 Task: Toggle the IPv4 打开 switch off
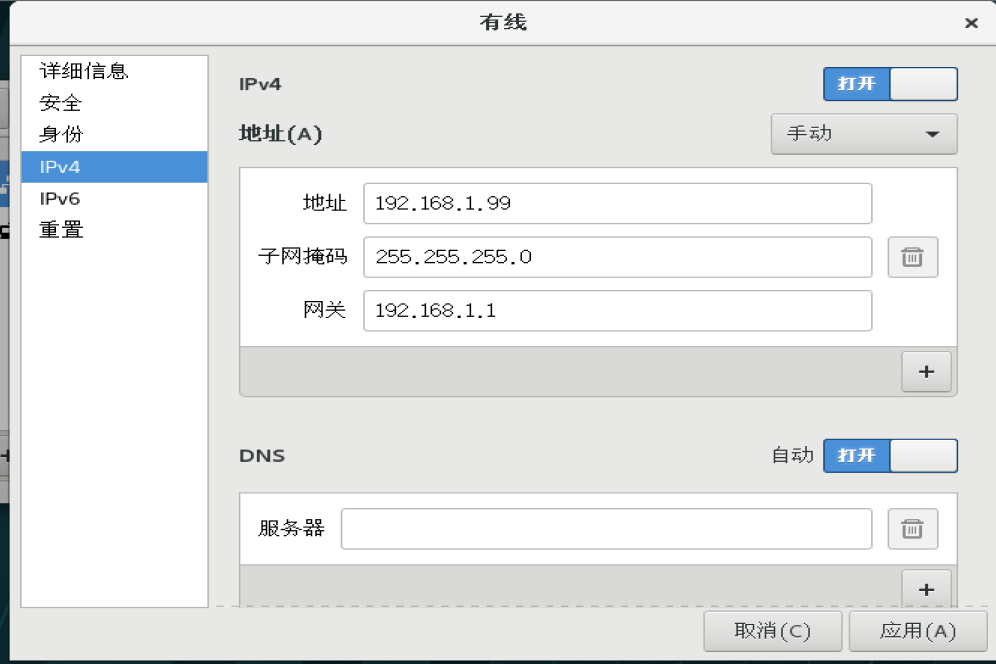pos(890,84)
